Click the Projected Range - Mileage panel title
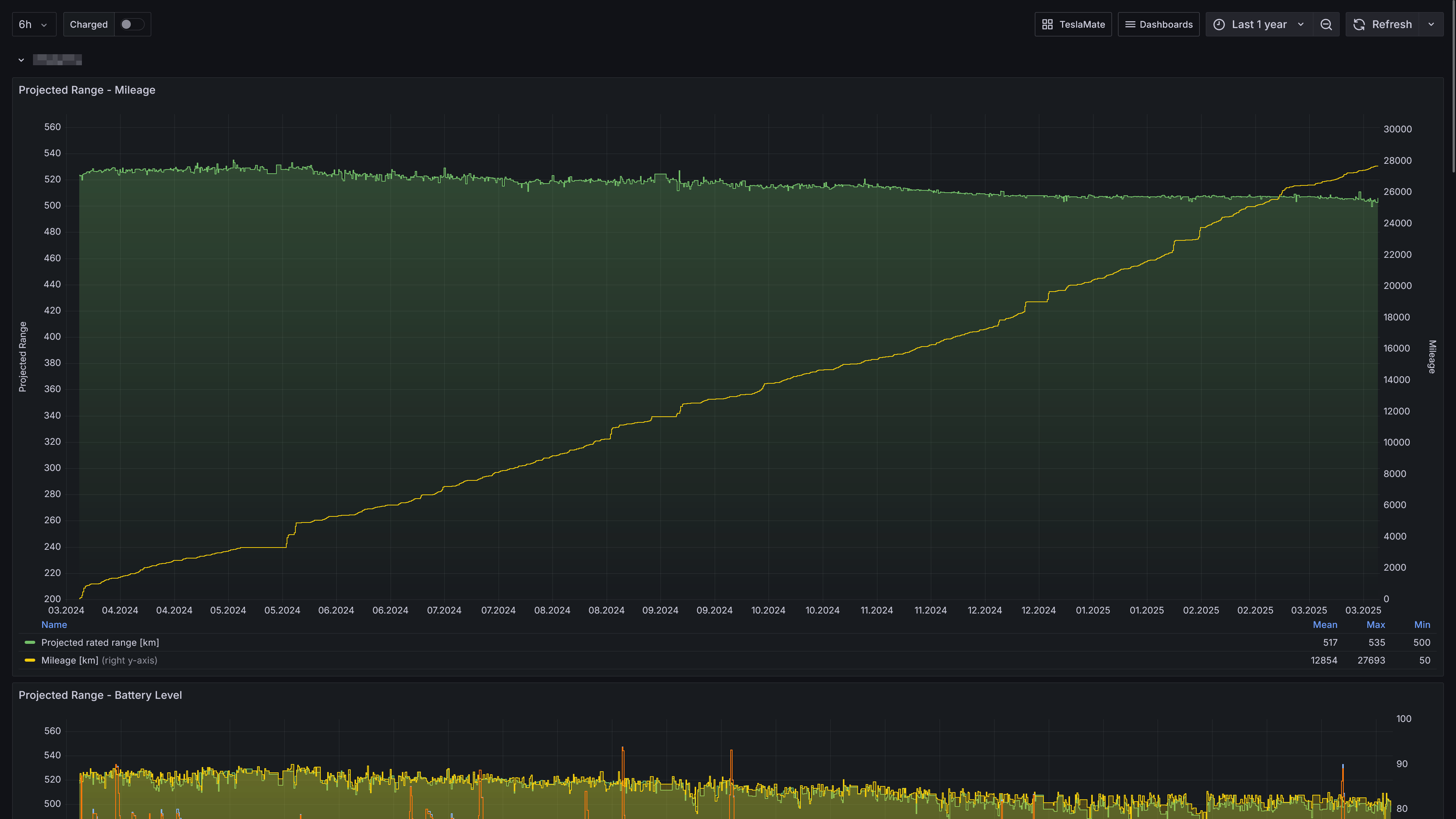 (x=86, y=90)
